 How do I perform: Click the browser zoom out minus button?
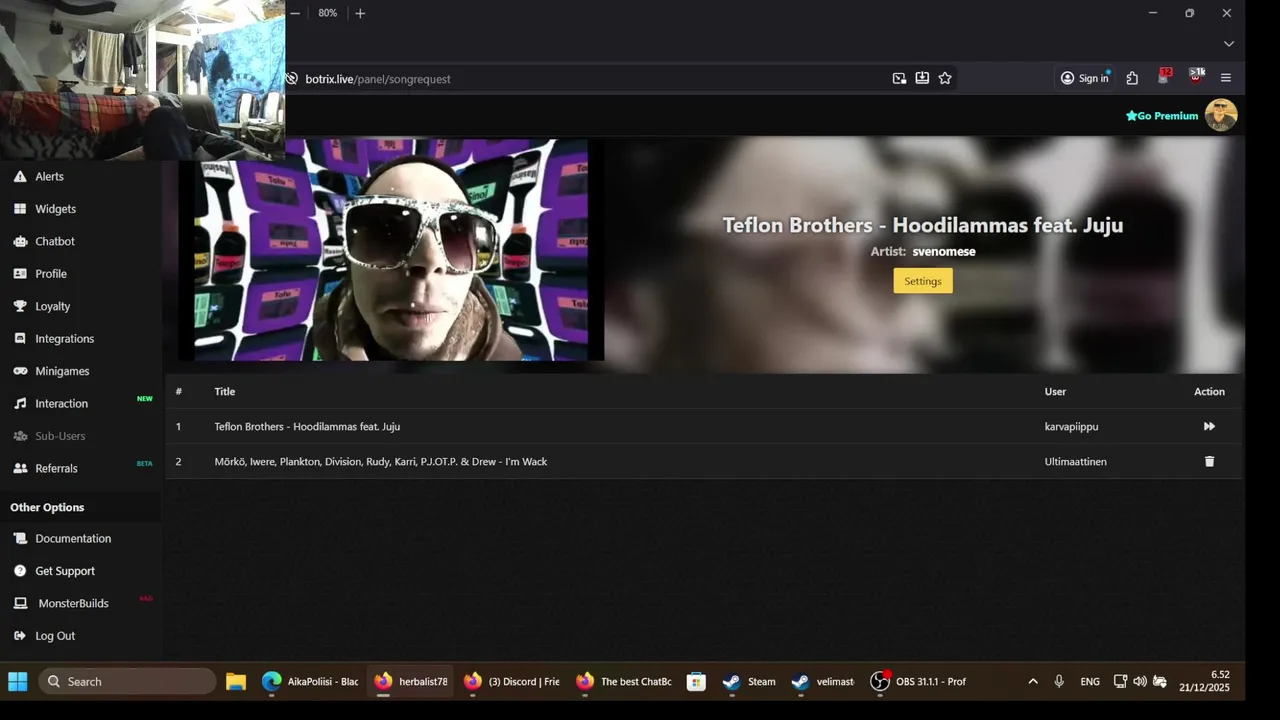tap(295, 13)
